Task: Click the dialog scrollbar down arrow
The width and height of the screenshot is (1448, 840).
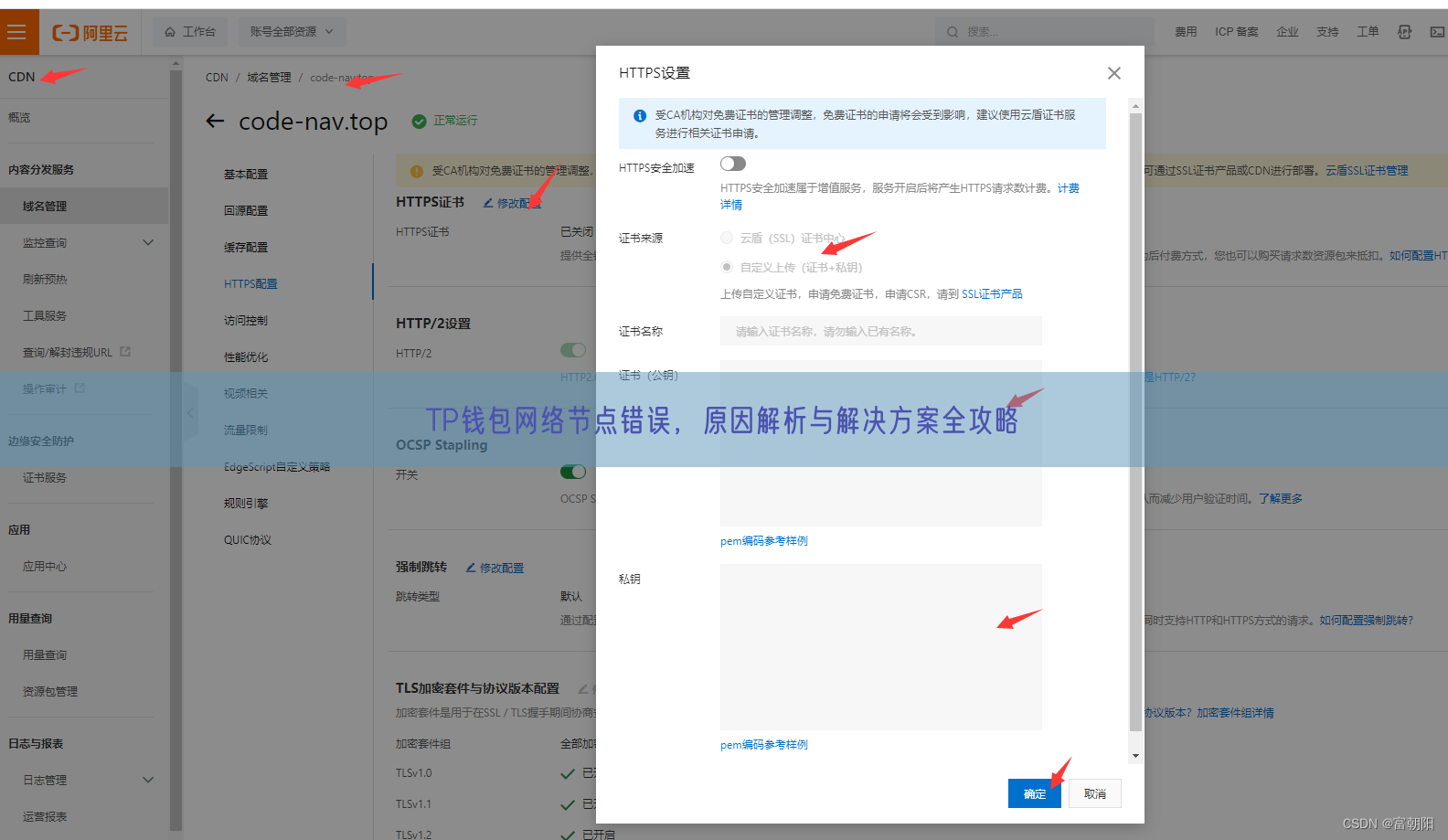Action: (x=1135, y=756)
